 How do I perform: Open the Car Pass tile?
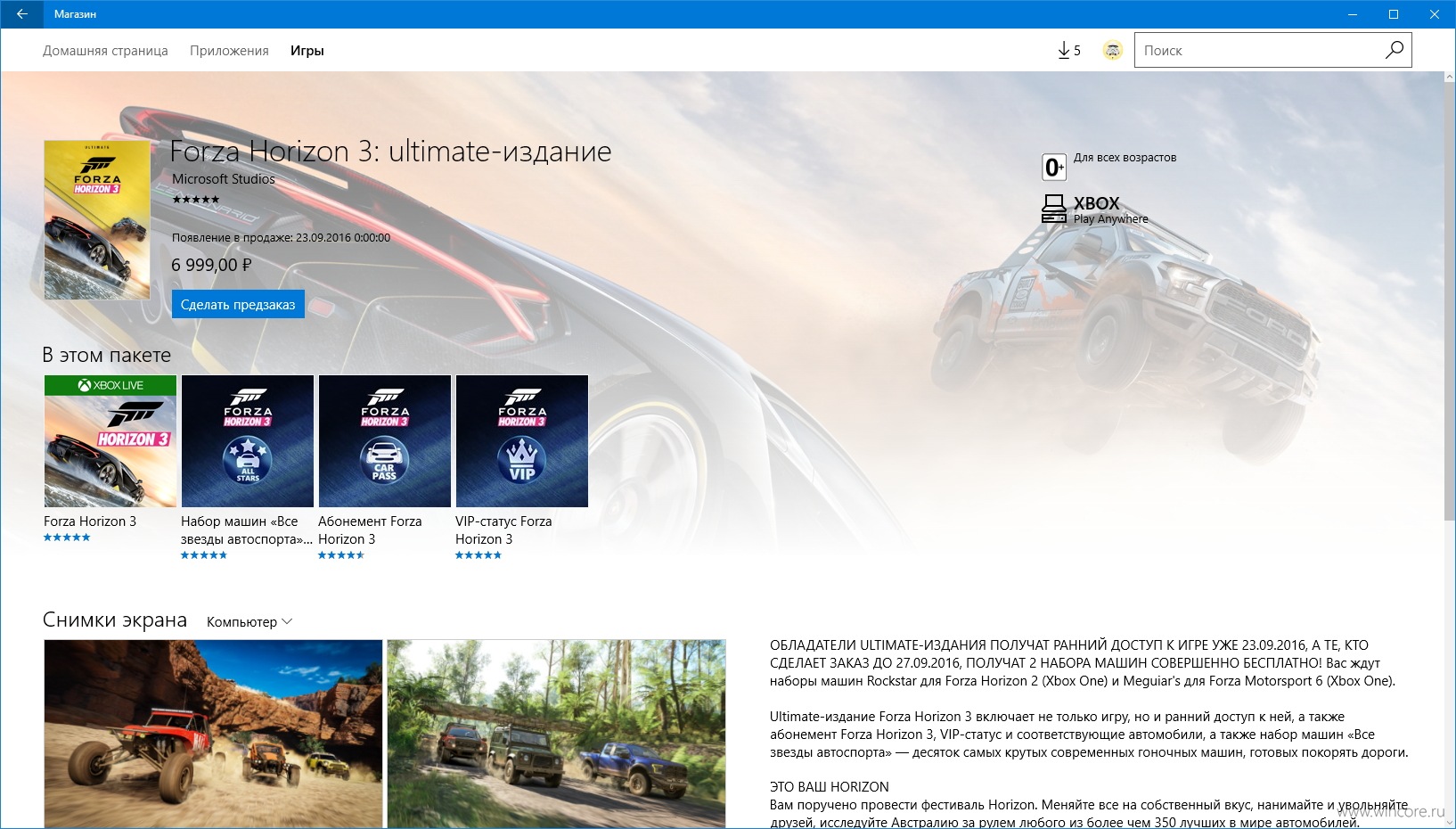[x=385, y=441]
